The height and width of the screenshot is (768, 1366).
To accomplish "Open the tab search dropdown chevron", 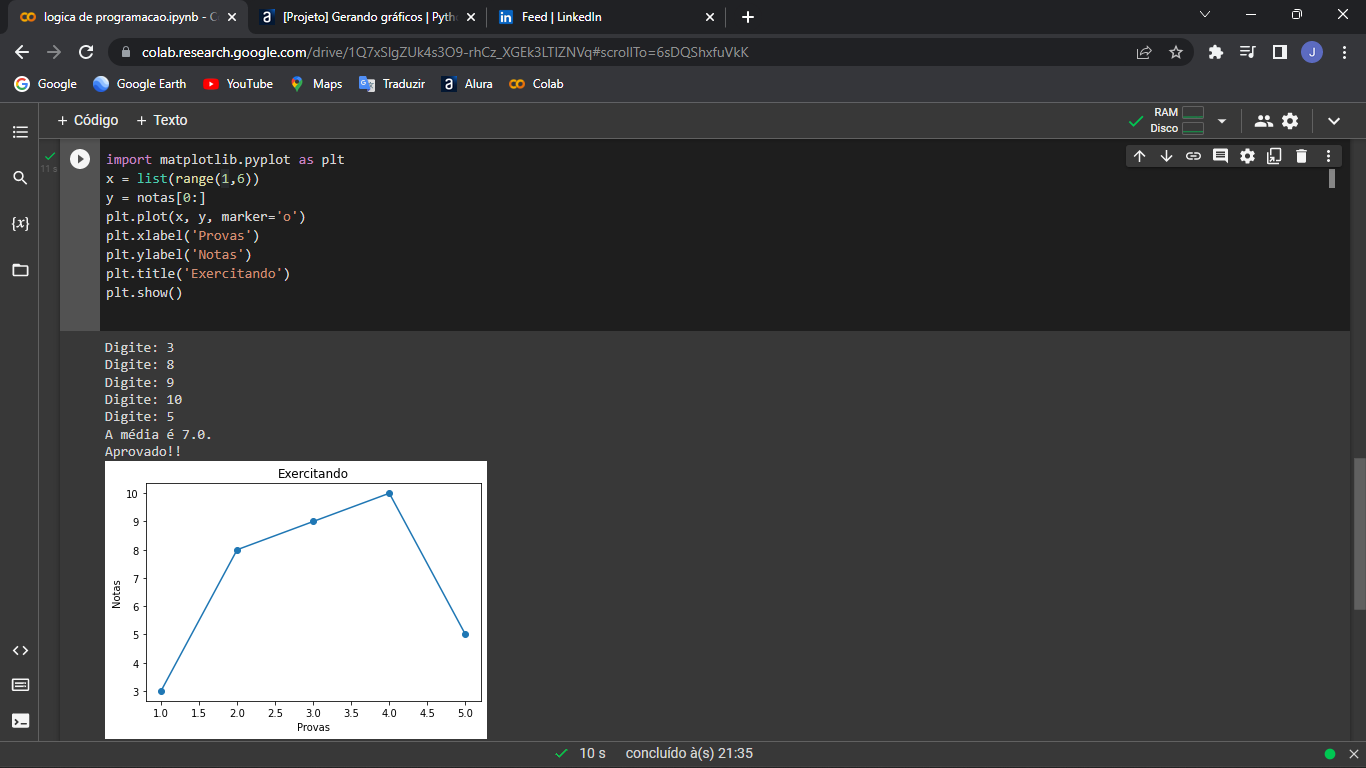I will pyautogui.click(x=1204, y=15).
